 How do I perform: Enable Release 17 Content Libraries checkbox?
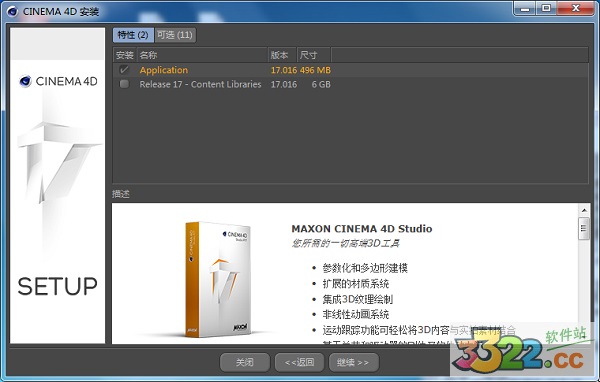point(124,84)
